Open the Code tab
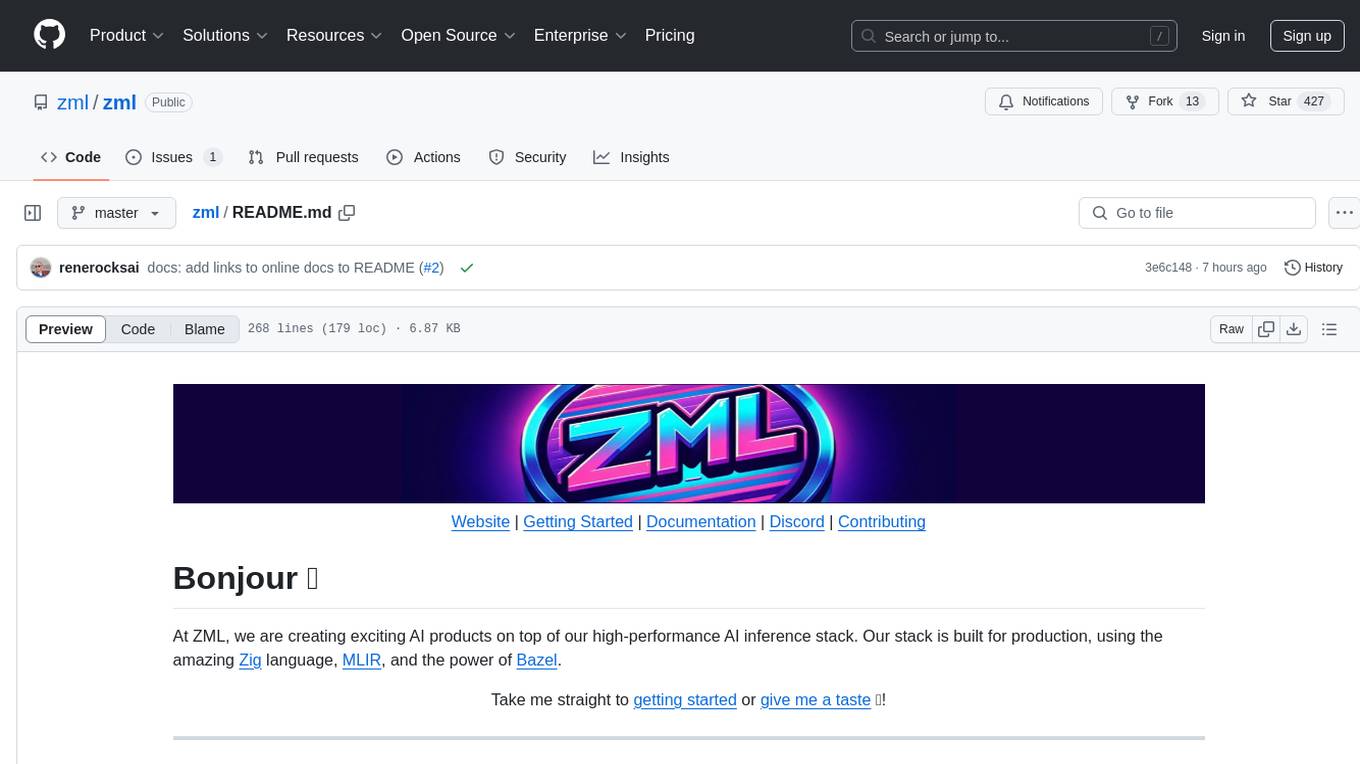This screenshot has width=1360, height=764. click(70, 157)
